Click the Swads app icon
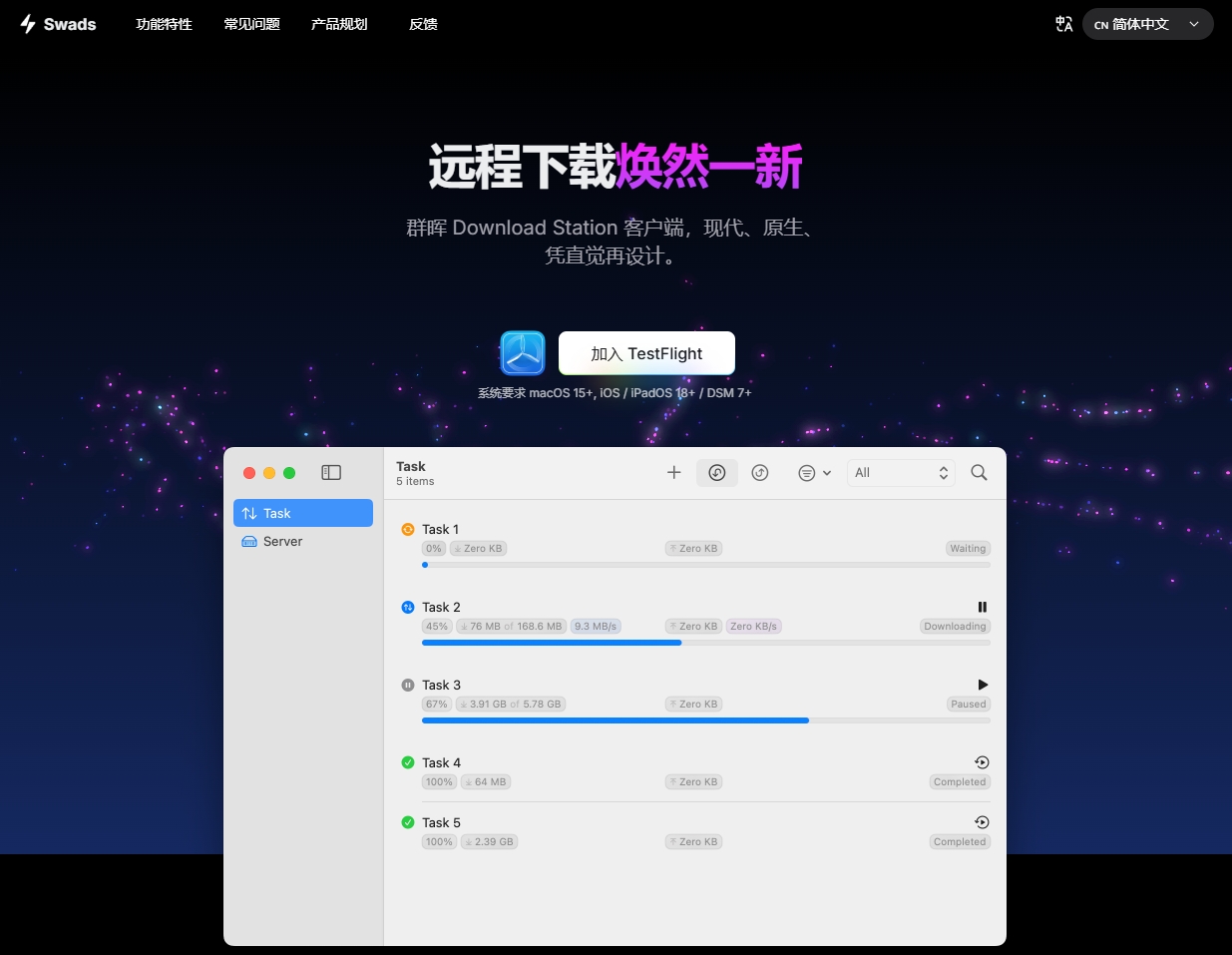 click(523, 353)
